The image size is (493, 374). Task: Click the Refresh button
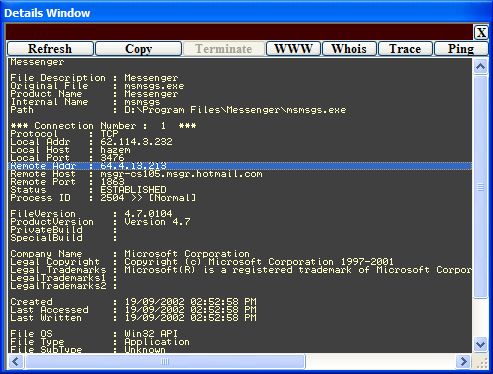pyautogui.click(x=50, y=49)
